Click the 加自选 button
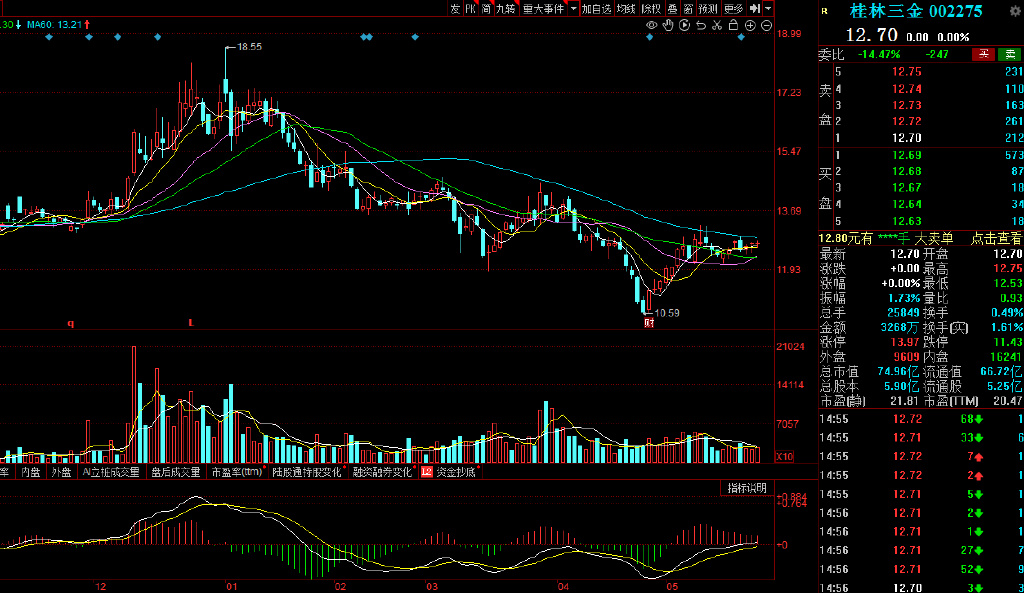 tap(596, 8)
